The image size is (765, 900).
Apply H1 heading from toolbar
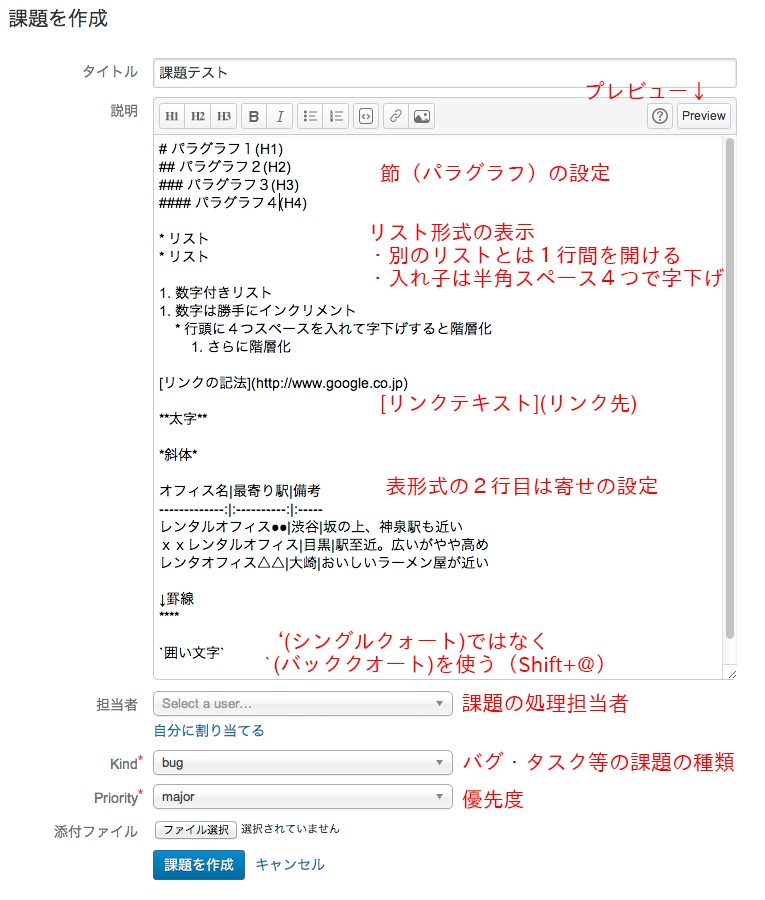(x=172, y=117)
